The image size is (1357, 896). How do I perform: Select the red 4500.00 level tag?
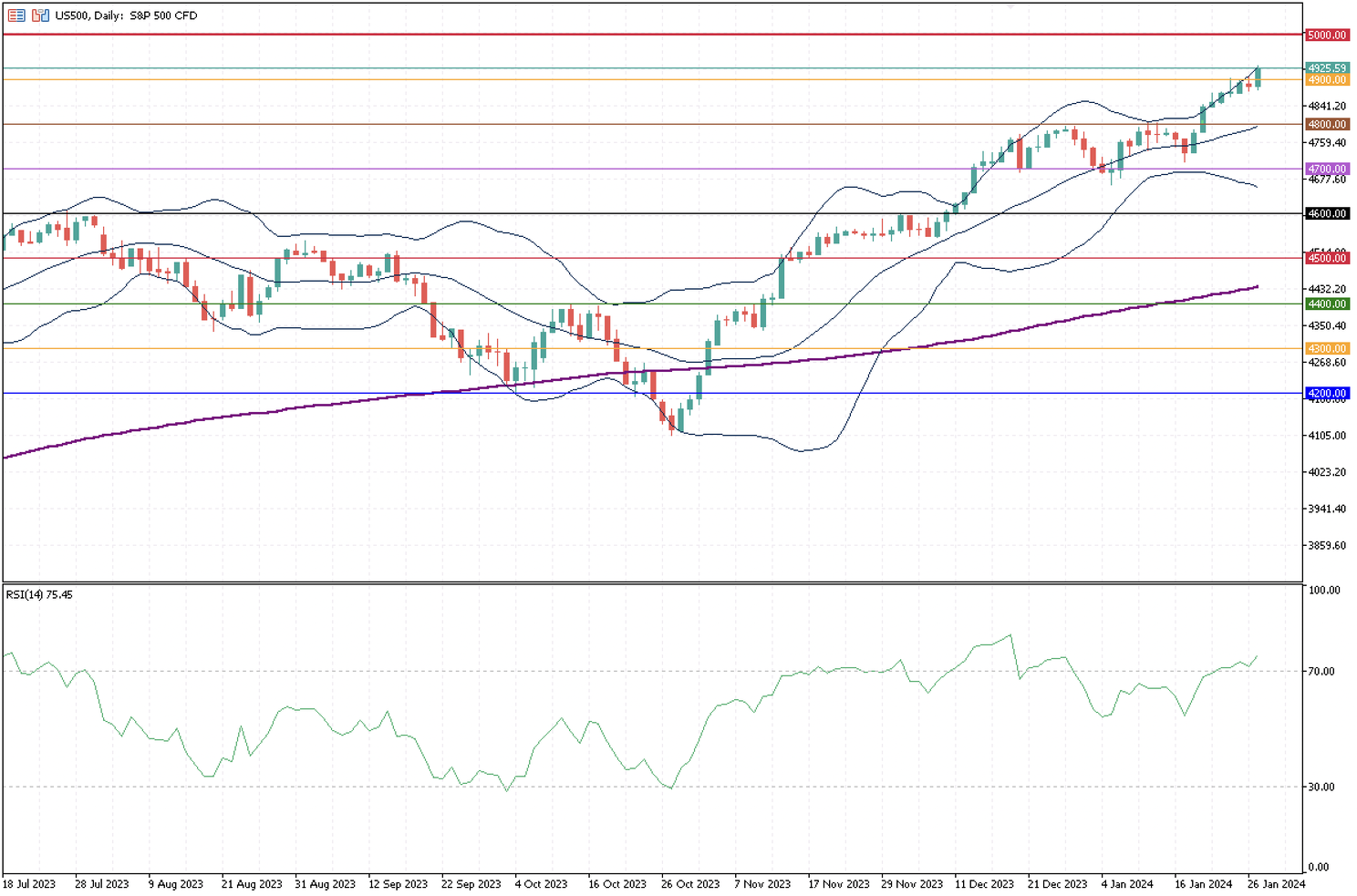pyautogui.click(x=1326, y=258)
